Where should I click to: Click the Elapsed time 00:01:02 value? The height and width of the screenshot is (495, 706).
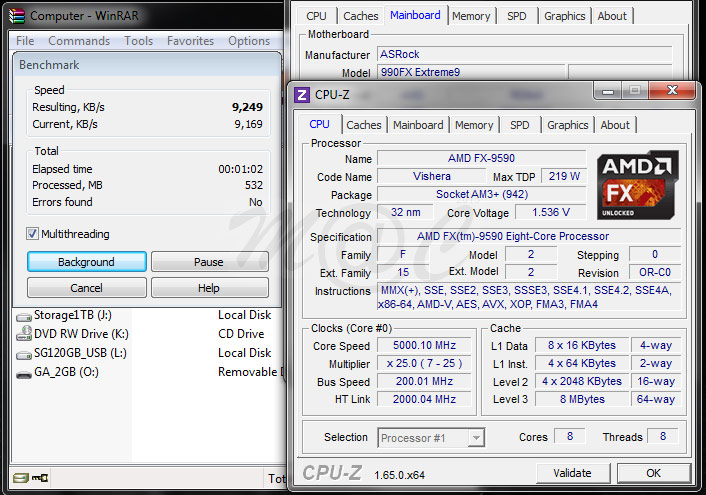(x=240, y=169)
